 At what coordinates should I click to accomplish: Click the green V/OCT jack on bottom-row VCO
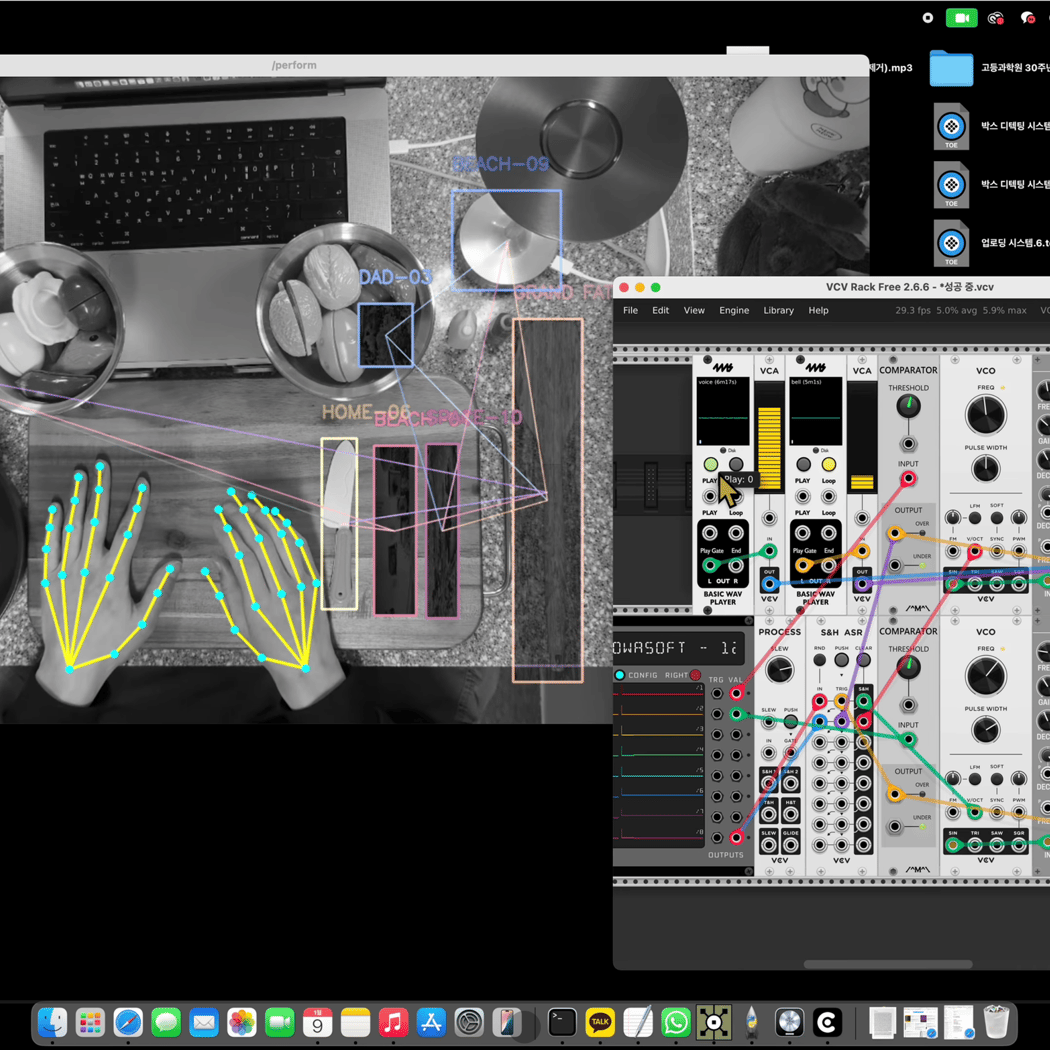coord(974,812)
